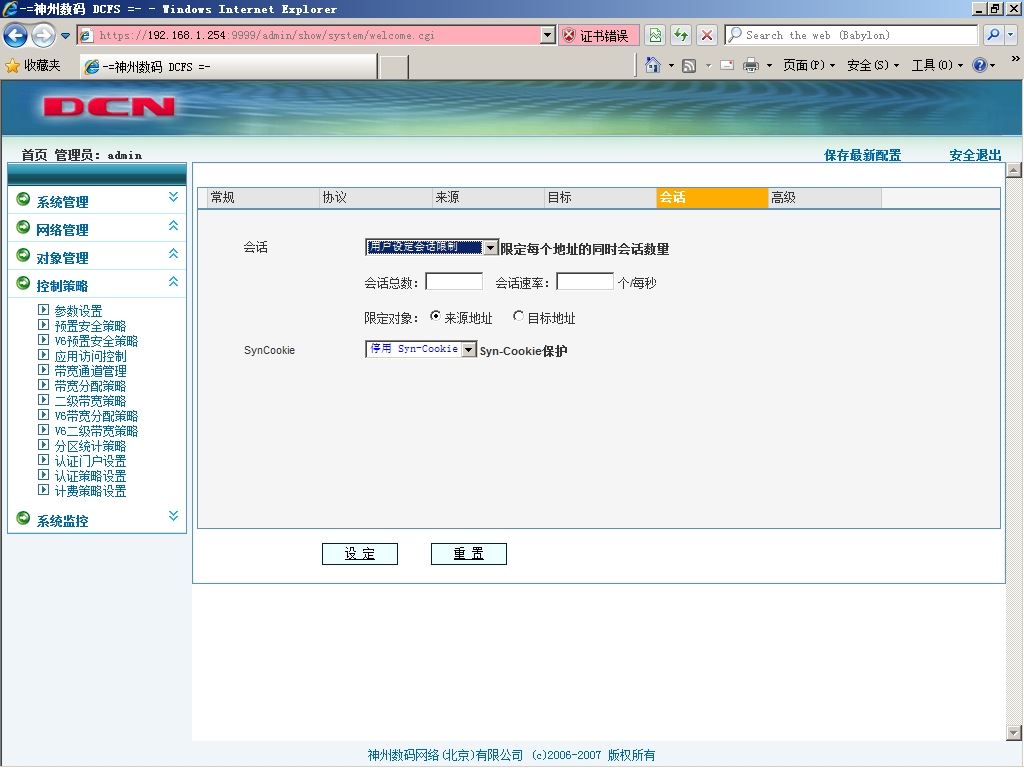Refresh the page with the green arrows icon
The height and width of the screenshot is (768, 1024).
[x=681, y=35]
